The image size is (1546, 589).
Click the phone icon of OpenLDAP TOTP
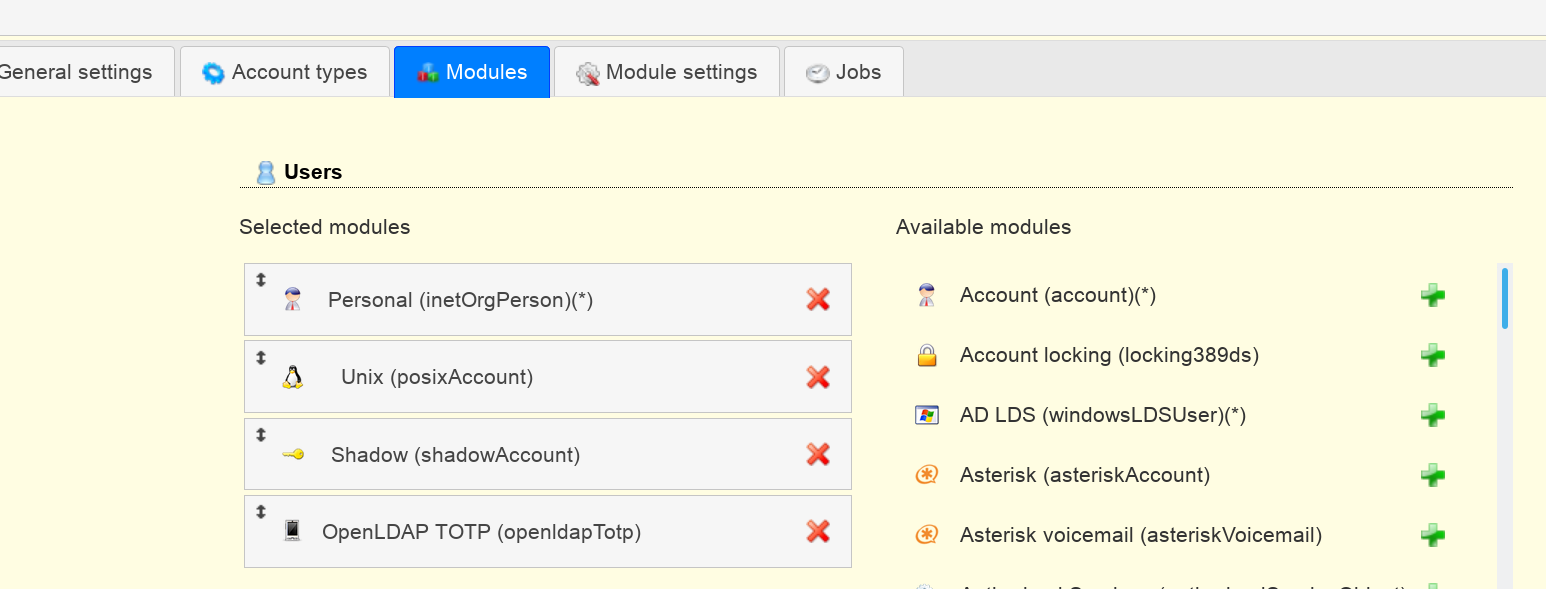[x=292, y=531]
